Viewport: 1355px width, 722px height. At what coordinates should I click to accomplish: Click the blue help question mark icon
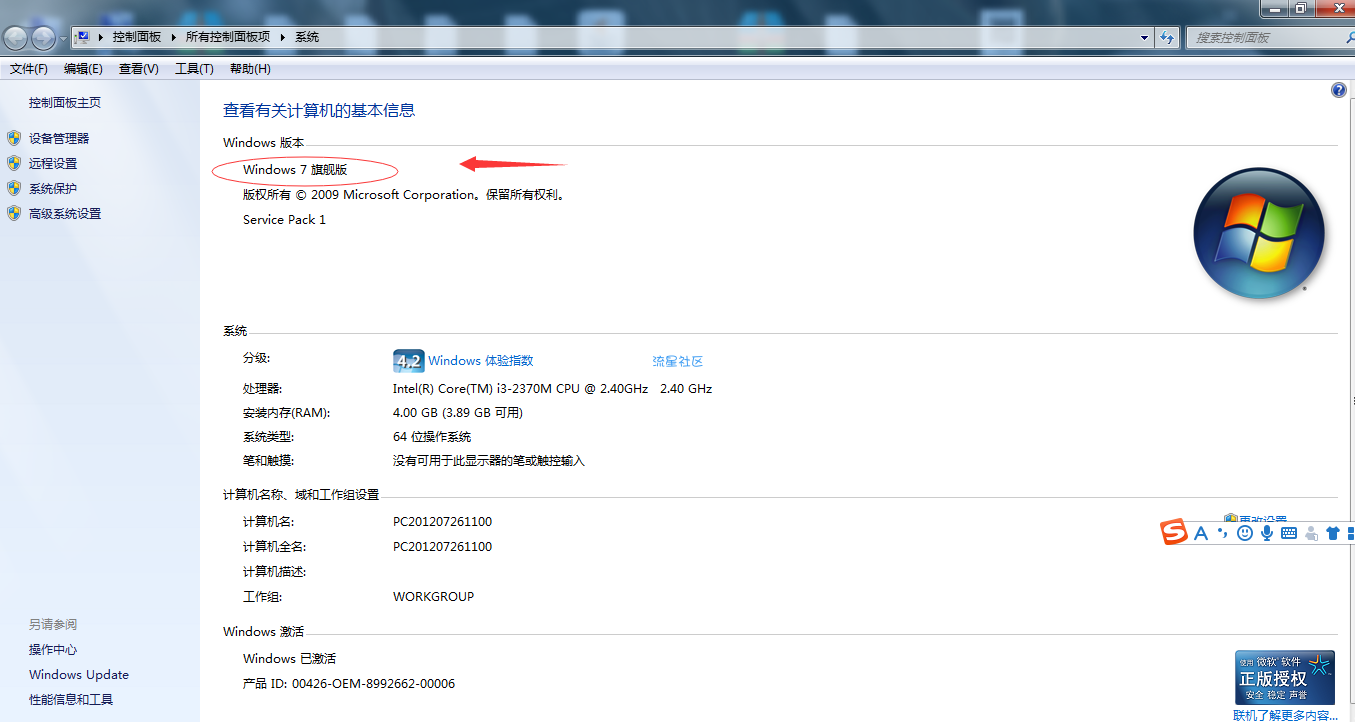click(x=1339, y=90)
